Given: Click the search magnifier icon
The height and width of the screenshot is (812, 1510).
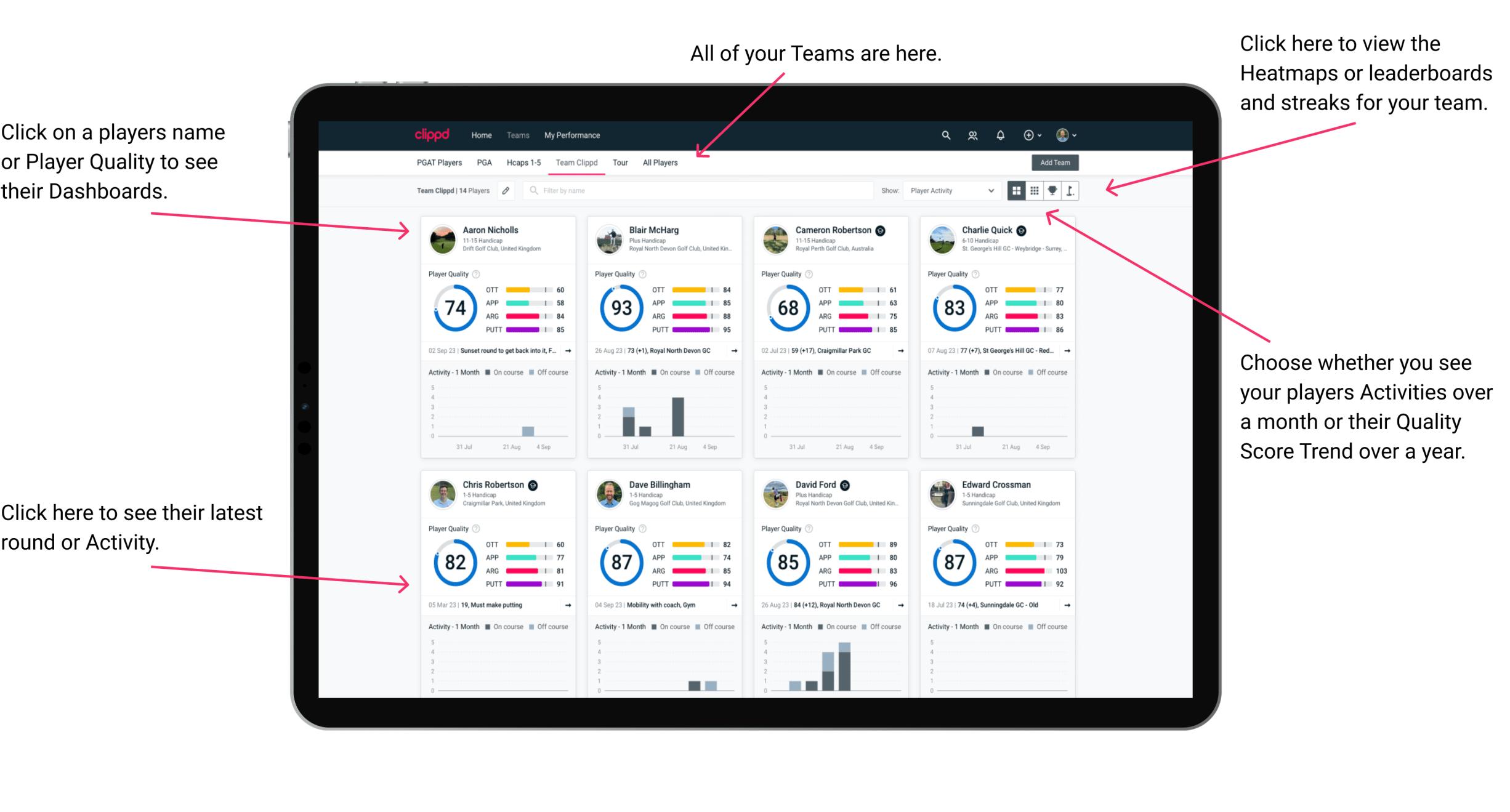Looking at the screenshot, I should [944, 134].
